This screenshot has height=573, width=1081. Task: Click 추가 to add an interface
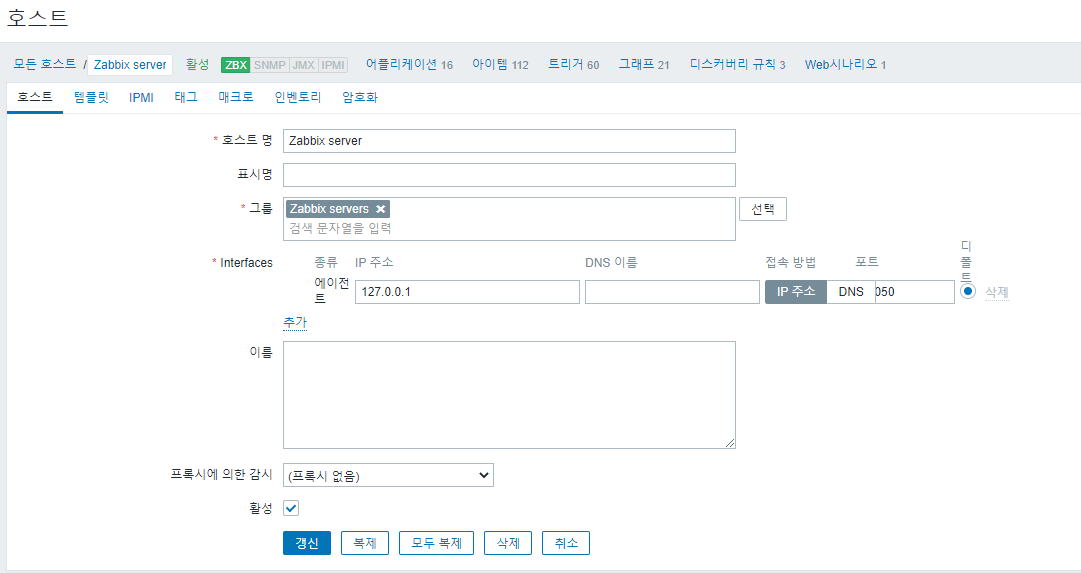click(x=295, y=322)
